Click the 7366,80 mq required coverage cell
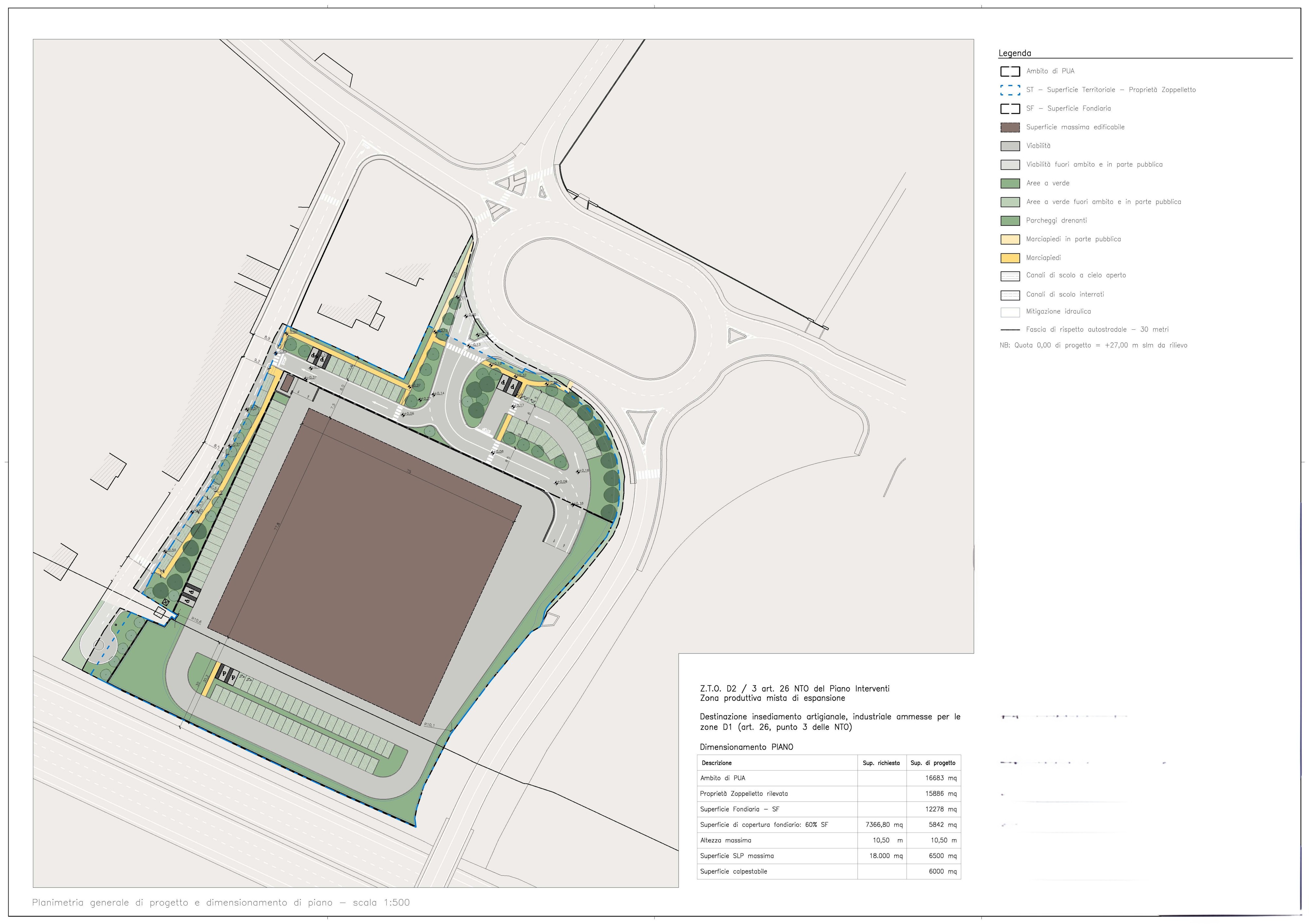Viewport: 1309px width, 924px height. [x=884, y=825]
